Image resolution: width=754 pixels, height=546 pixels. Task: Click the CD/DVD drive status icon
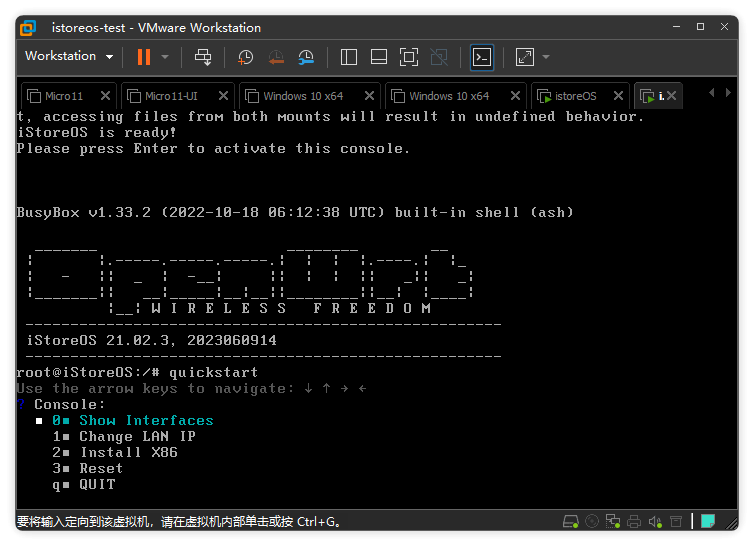click(592, 521)
